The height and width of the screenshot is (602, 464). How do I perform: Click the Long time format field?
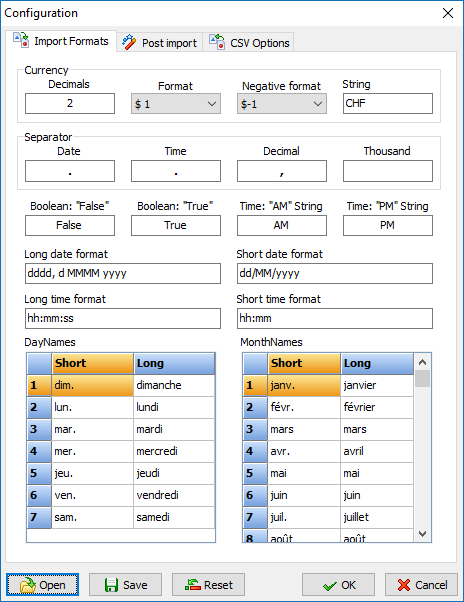click(x=123, y=318)
